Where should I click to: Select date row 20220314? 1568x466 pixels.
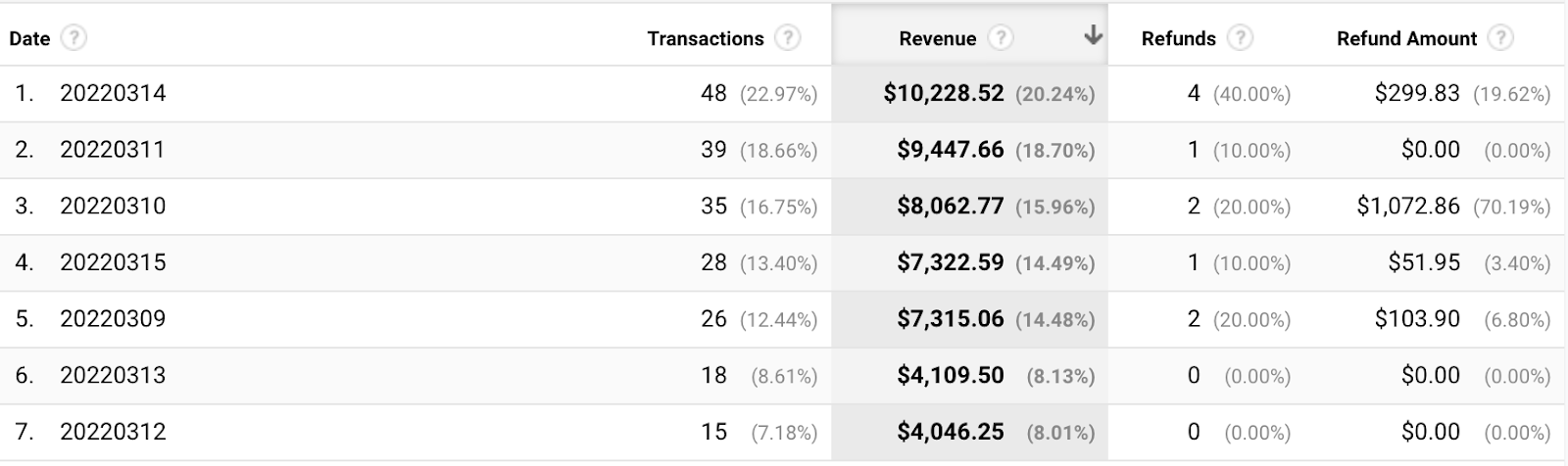(x=113, y=93)
